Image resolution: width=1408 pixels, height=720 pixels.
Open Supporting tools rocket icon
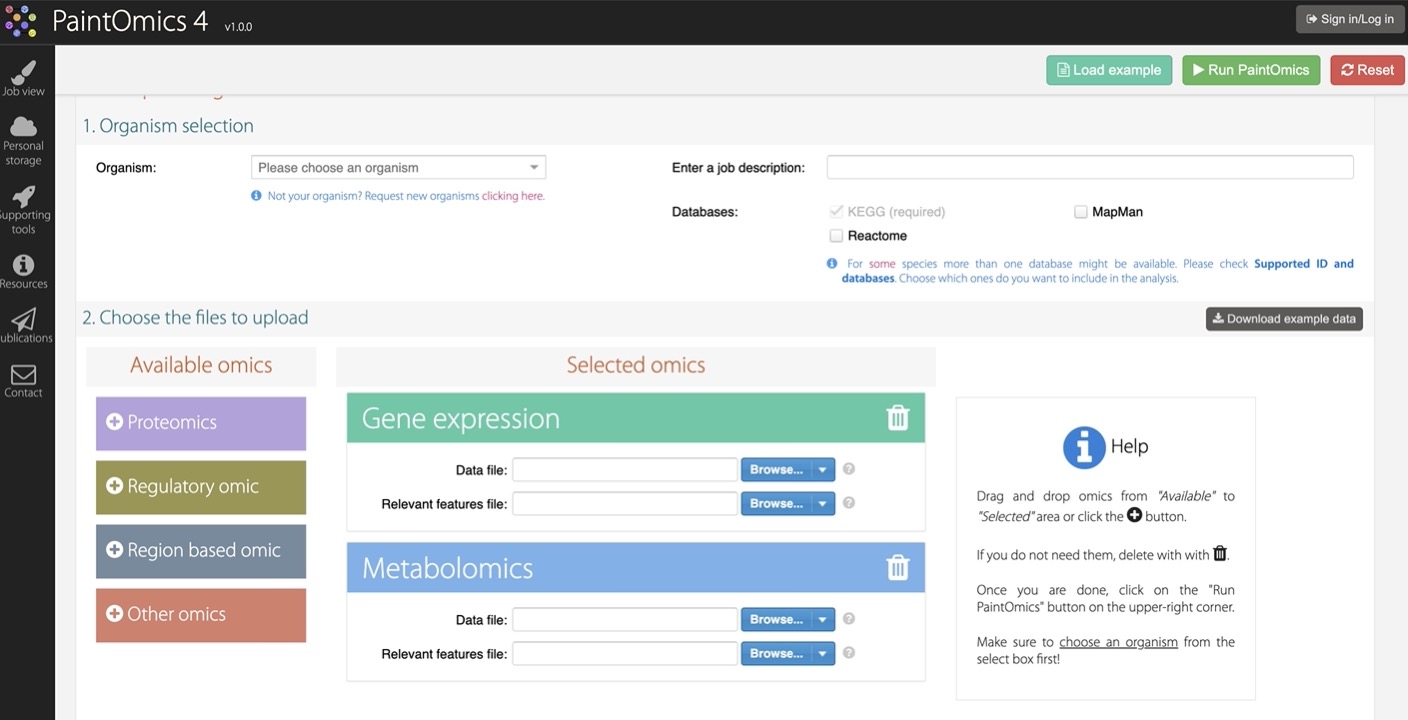click(23, 195)
